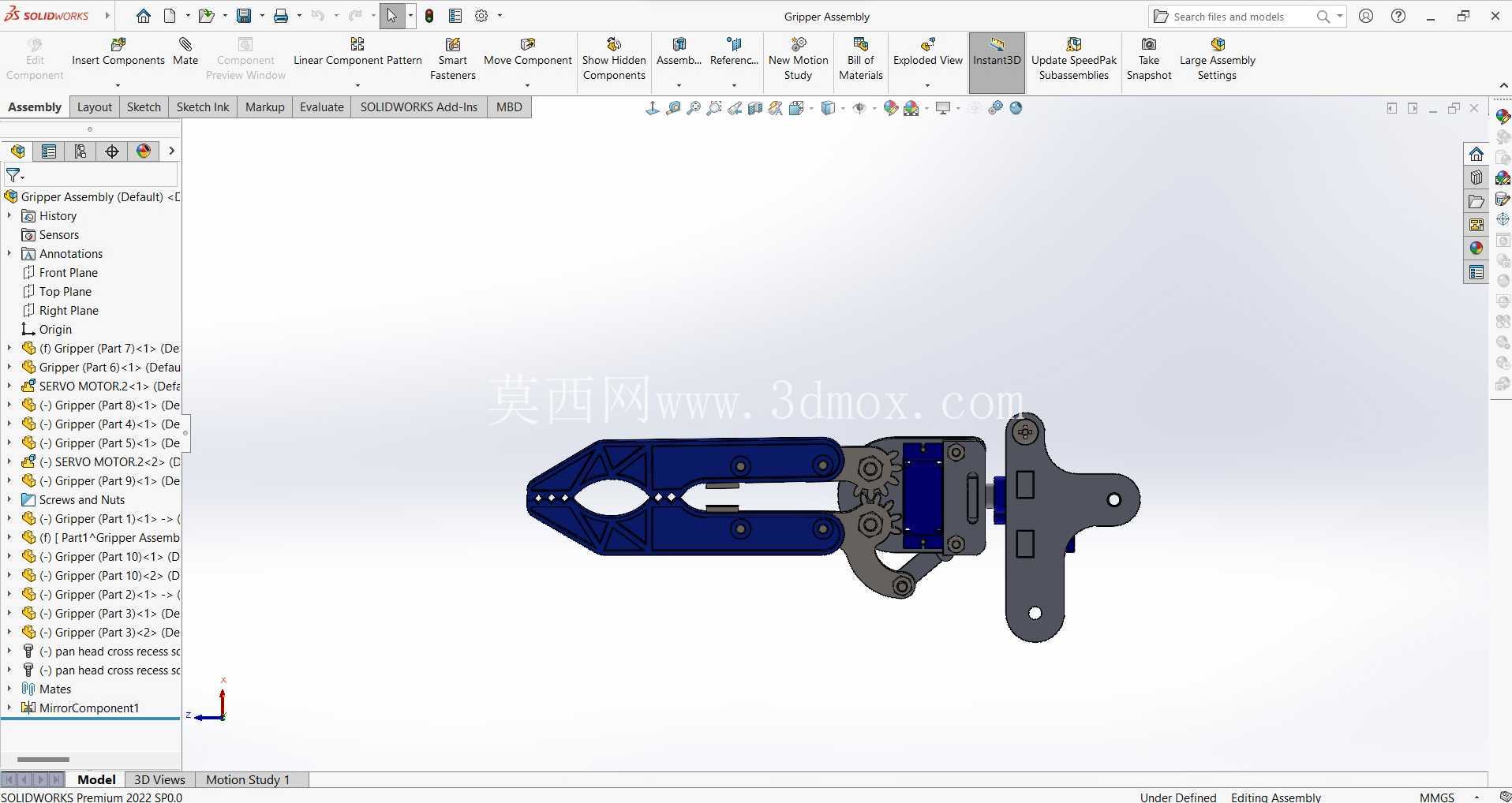Click the user login account icon
This screenshot has height=803, width=1512.
[x=1366, y=16]
